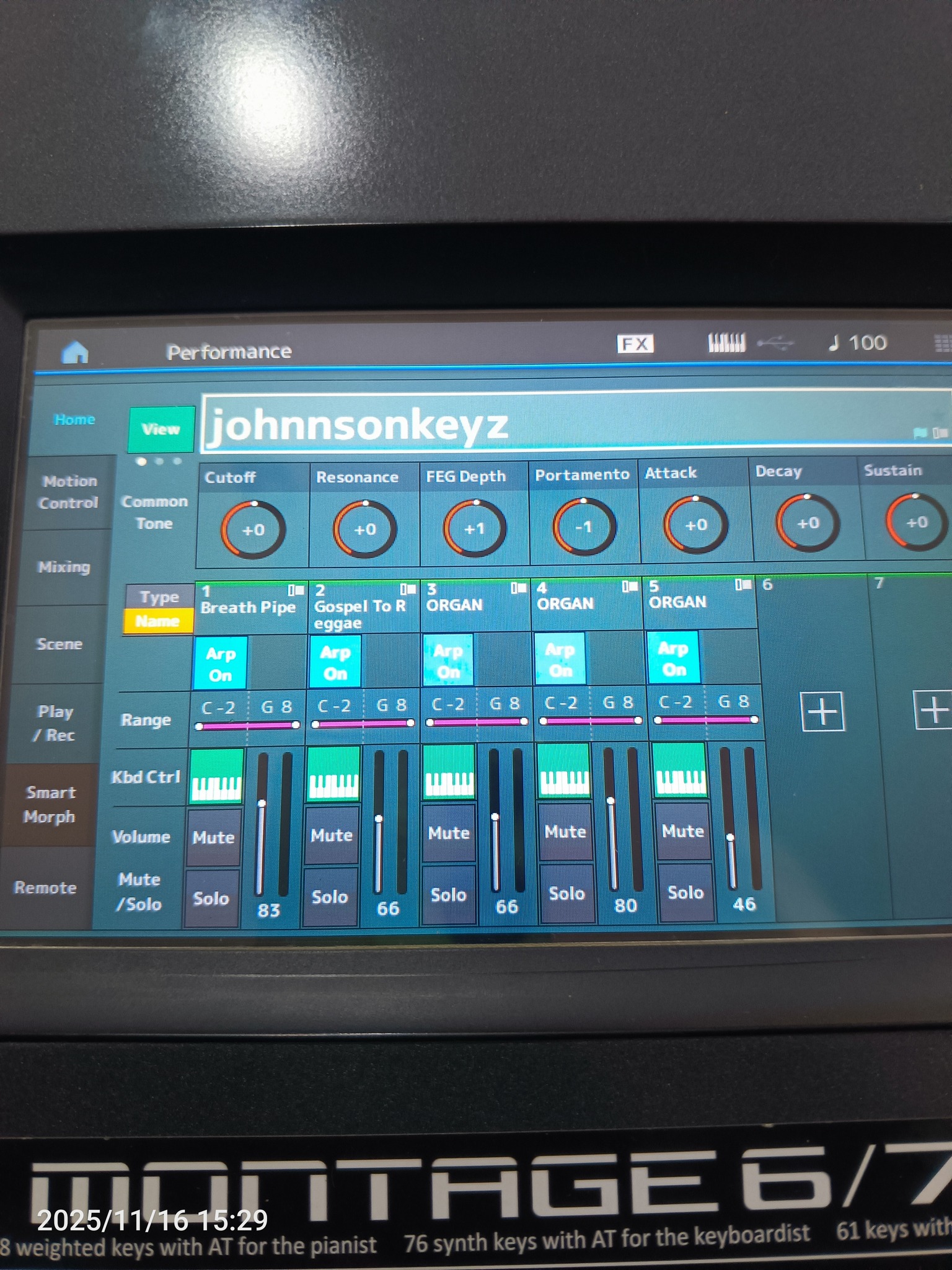Open the FX indicator icon
This screenshot has width=952, height=1270.
635,344
